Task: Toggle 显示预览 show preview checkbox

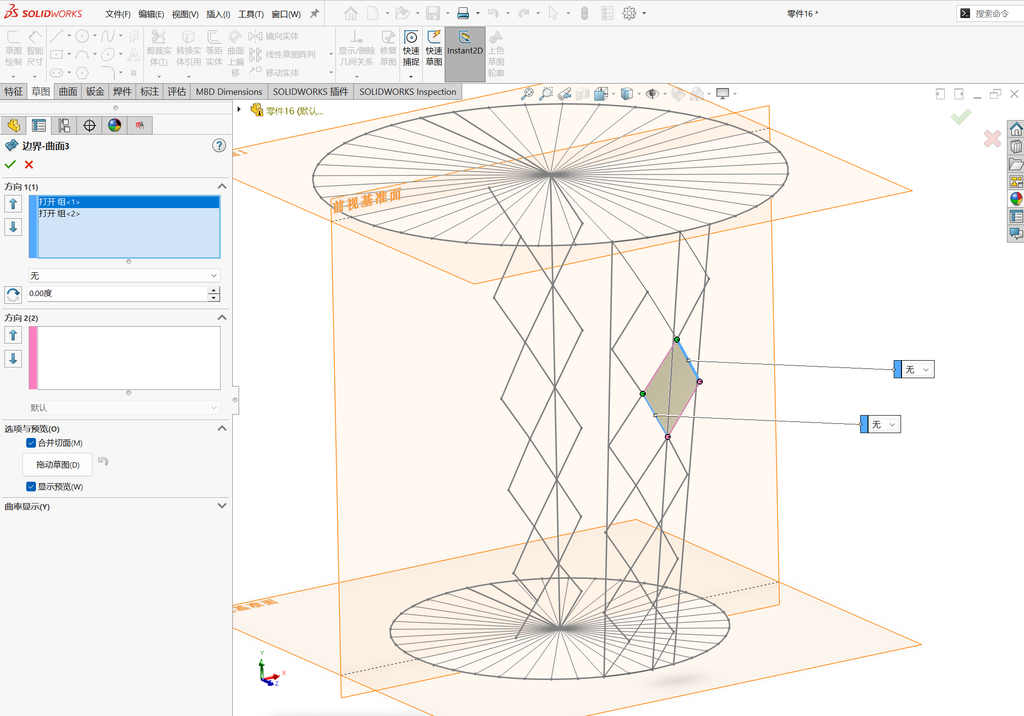Action: click(x=31, y=487)
